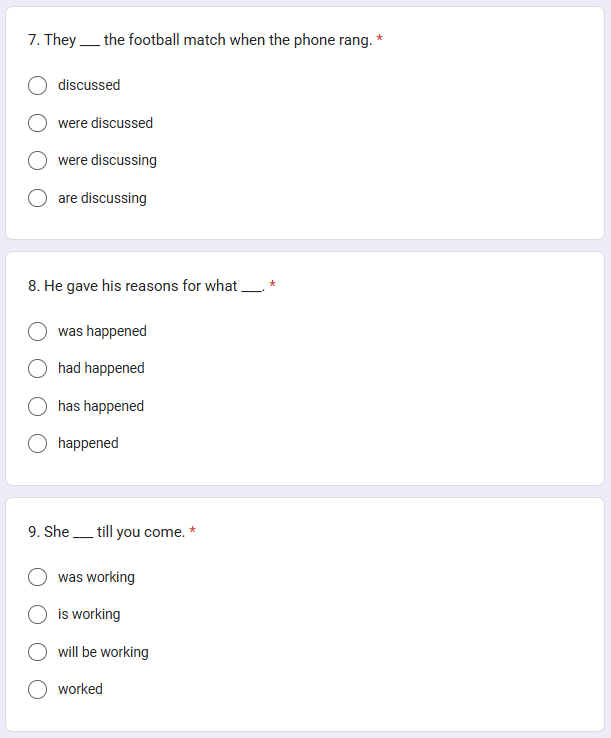611x738 pixels.
Task: Choose 'was working' for question 9
Action: tap(38, 577)
